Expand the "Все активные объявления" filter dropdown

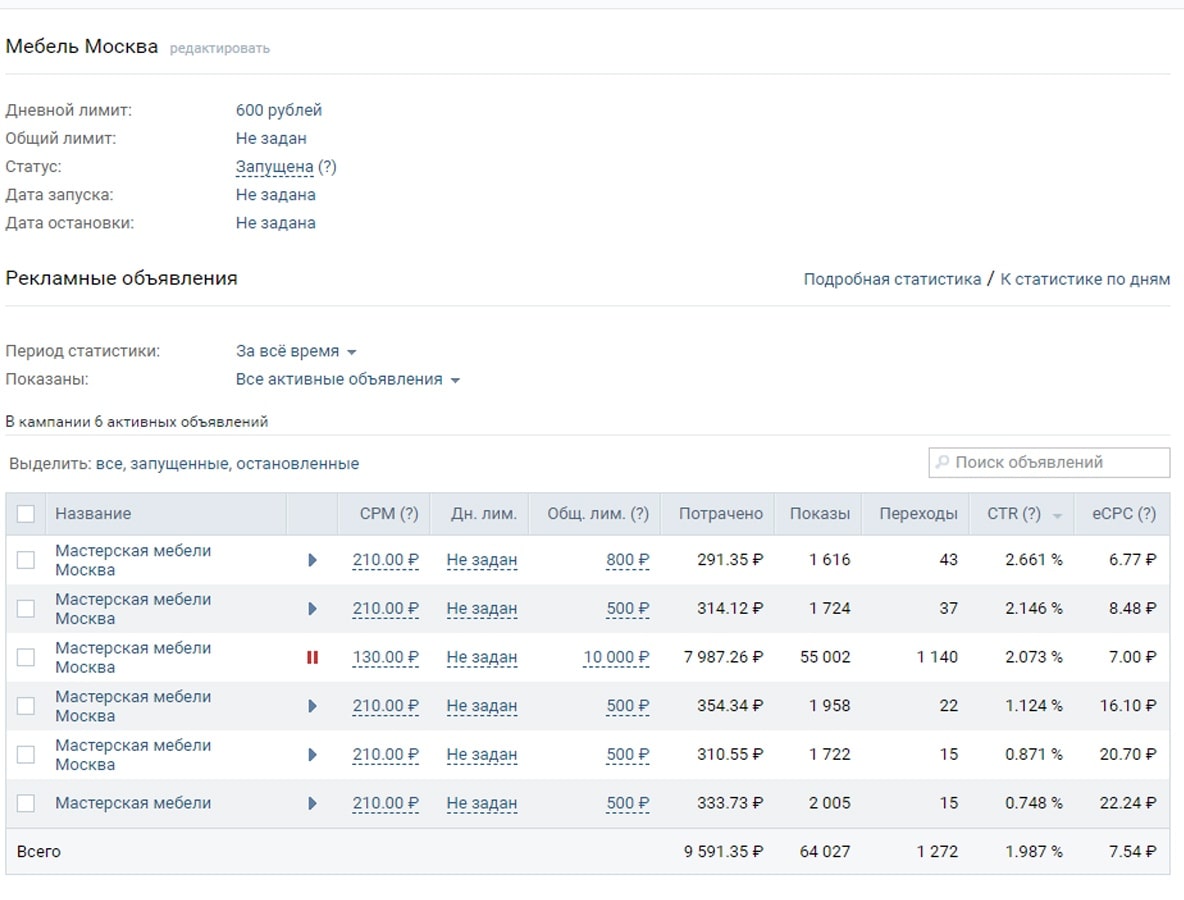coord(347,380)
